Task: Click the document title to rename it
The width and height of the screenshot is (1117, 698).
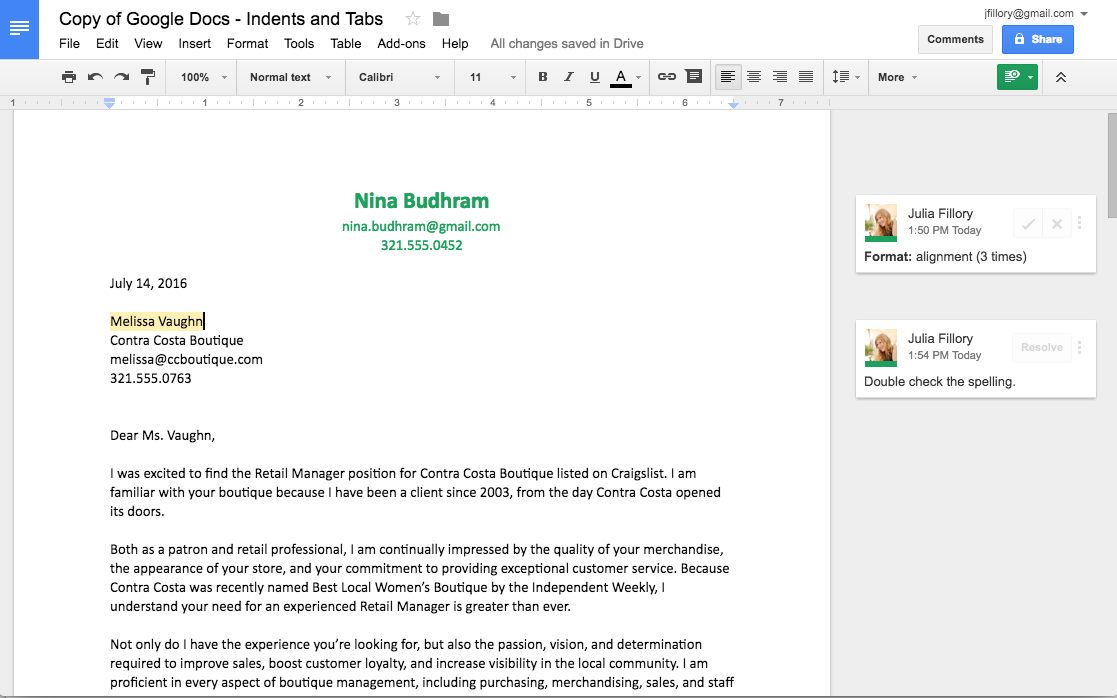Action: point(220,18)
